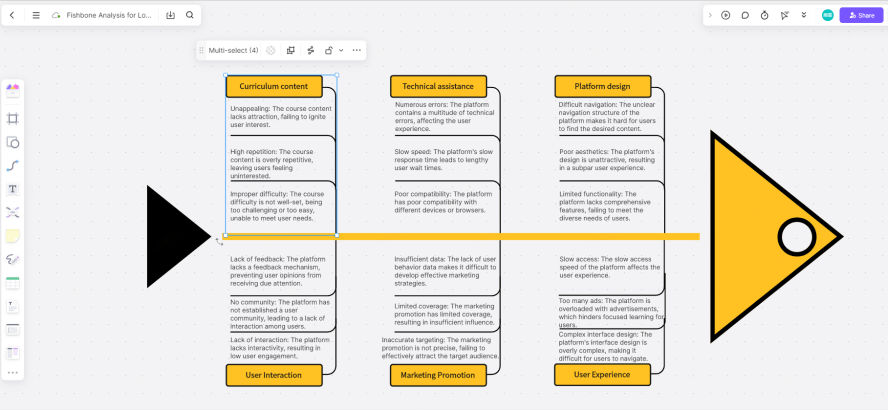Open the comments panel

745,15
